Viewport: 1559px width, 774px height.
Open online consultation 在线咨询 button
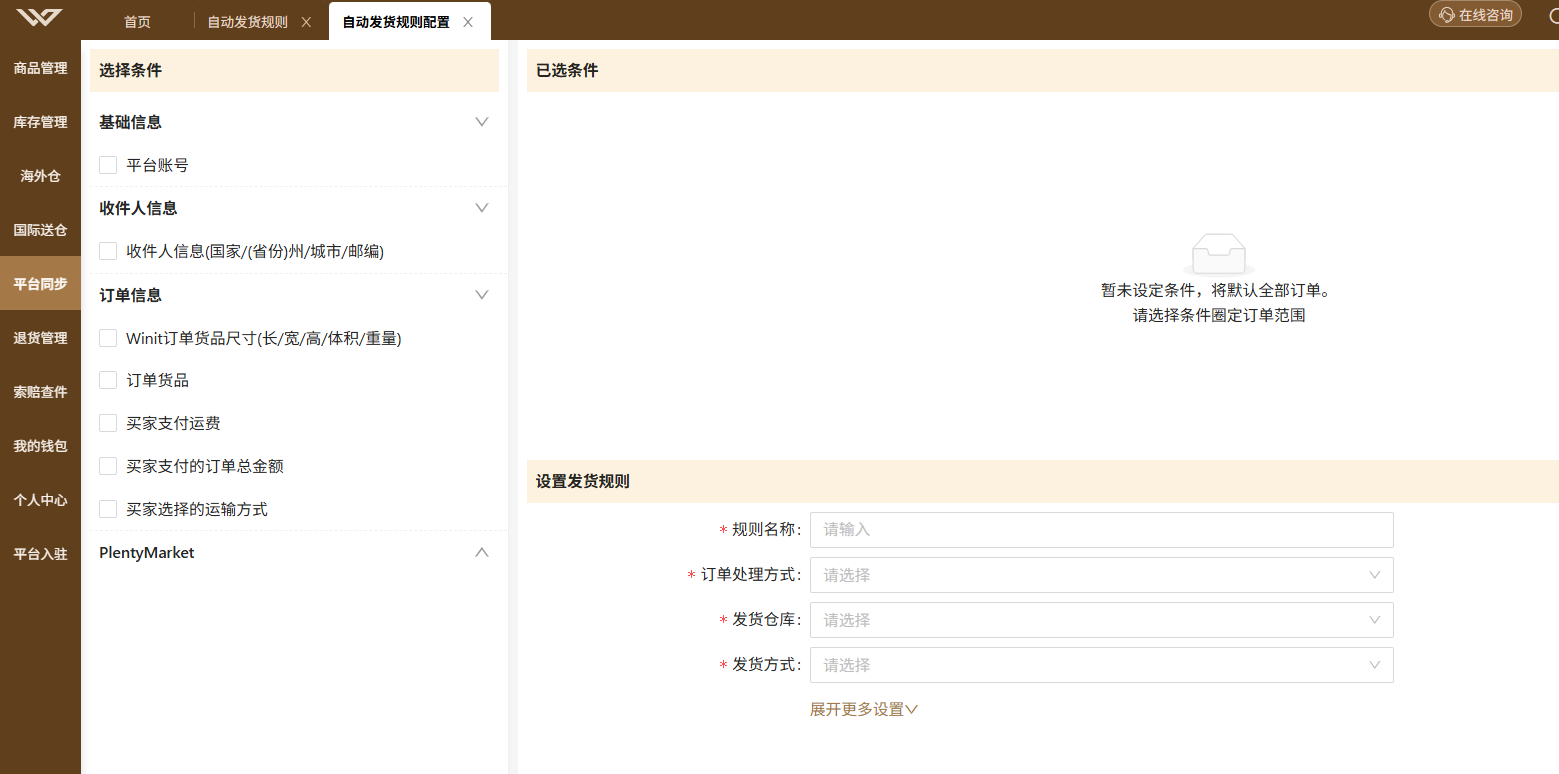click(1475, 15)
